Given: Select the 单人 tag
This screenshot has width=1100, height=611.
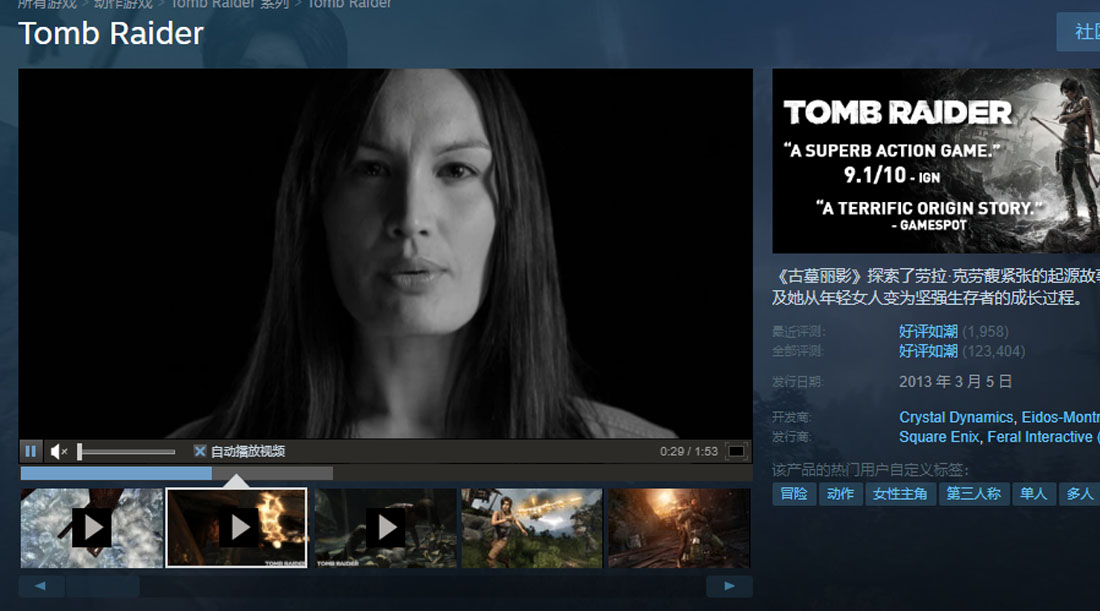Looking at the screenshot, I should [x=1033, y=494].
